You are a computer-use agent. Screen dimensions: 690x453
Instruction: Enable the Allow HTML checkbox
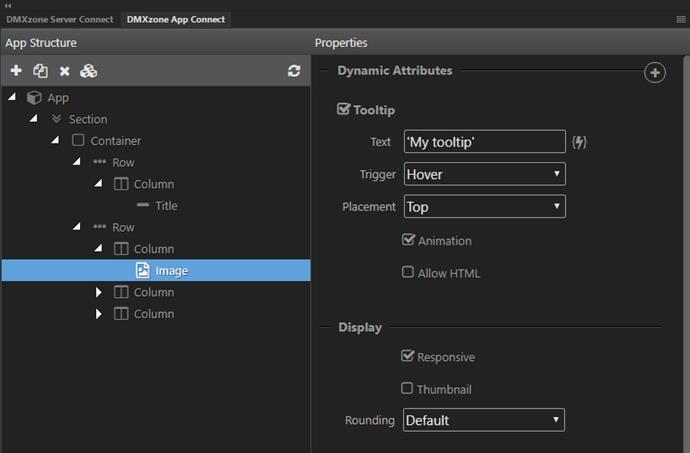pyautogui.click(x=408, y=272)
